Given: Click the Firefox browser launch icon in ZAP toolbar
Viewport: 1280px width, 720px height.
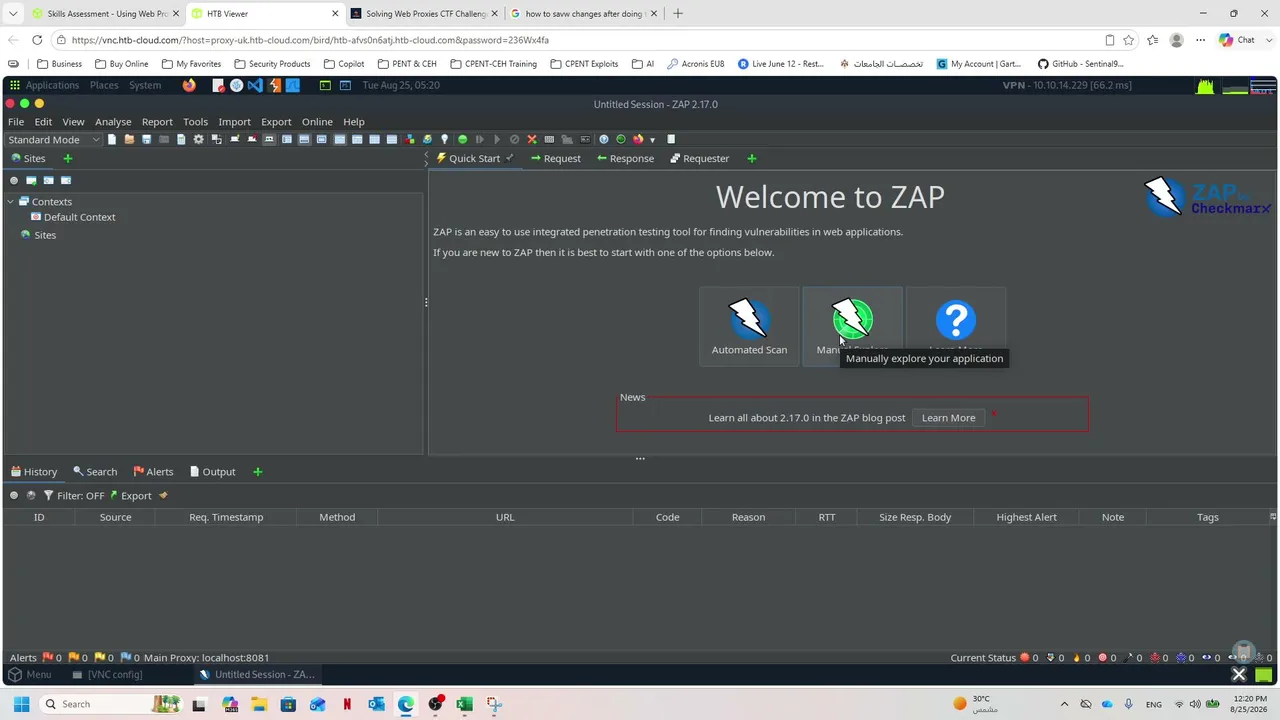Looking at the screenshot, I should pyautogui.click(x=638, y=139).
